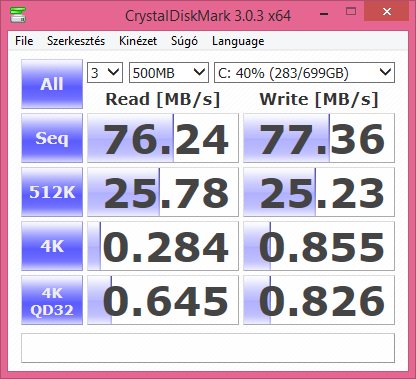Minimize the CrystalDiskMark window
The image size is (416, 379).
pyautogui.click(x=324, y=13)
